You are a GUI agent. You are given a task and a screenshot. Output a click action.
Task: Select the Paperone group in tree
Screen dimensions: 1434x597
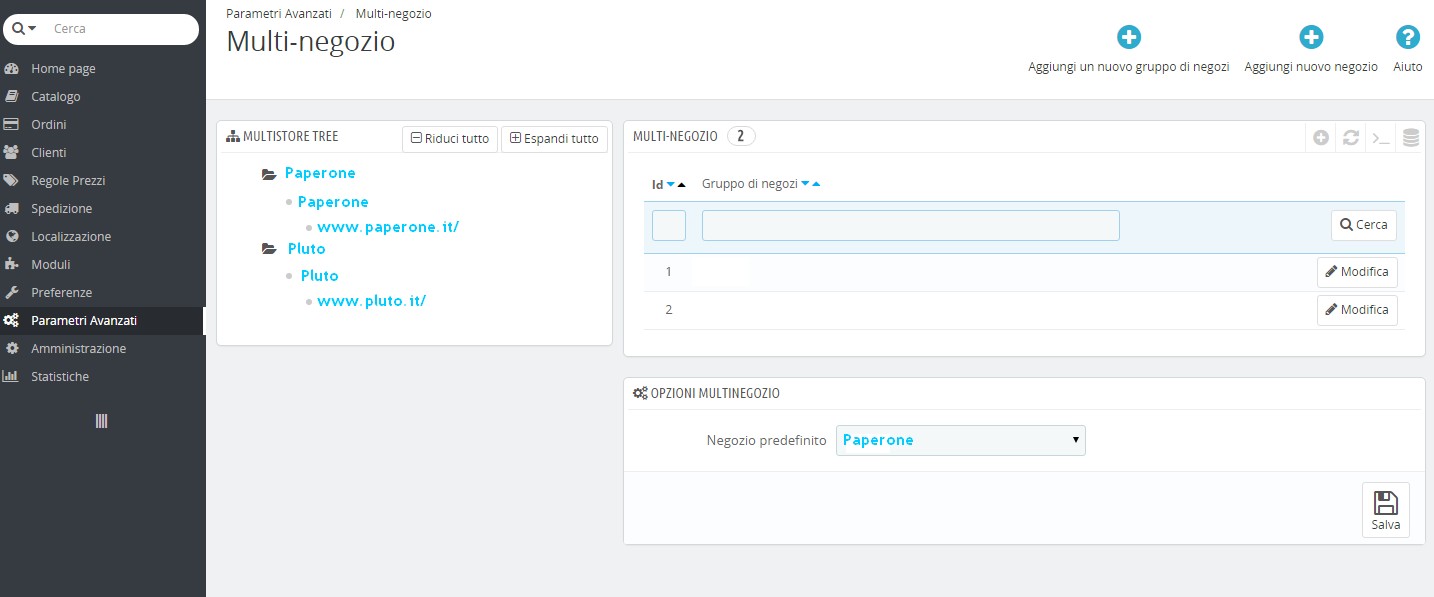tap(320, 173)
